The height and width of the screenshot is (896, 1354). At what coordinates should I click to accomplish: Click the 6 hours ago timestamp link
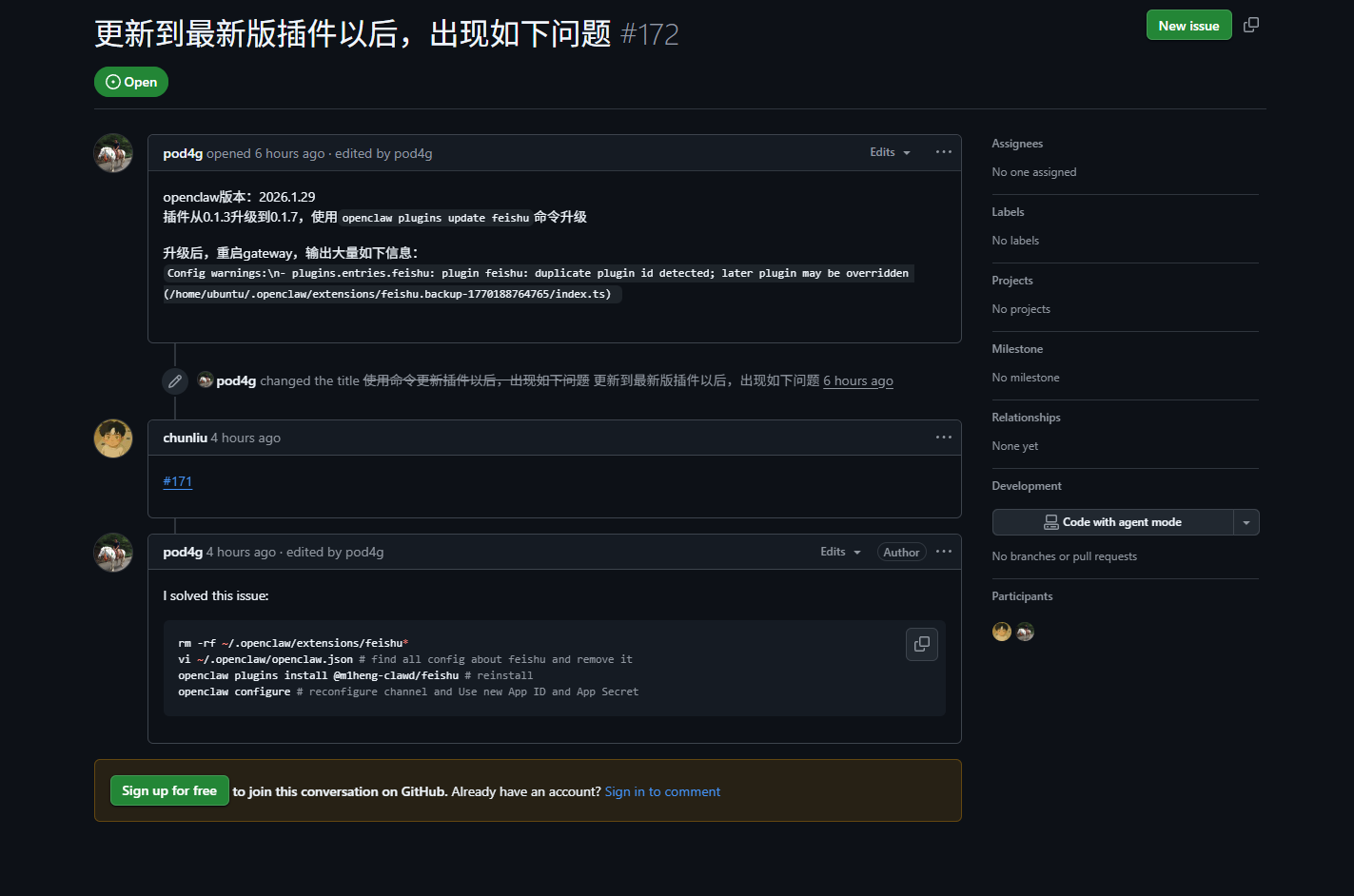tap(858, 380)
